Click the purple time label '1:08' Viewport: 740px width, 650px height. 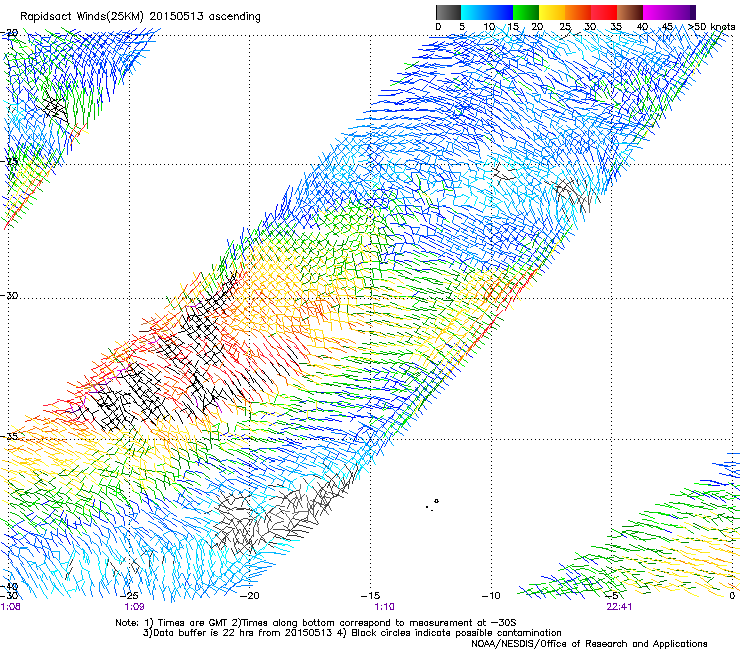click(x=10, y=606)
